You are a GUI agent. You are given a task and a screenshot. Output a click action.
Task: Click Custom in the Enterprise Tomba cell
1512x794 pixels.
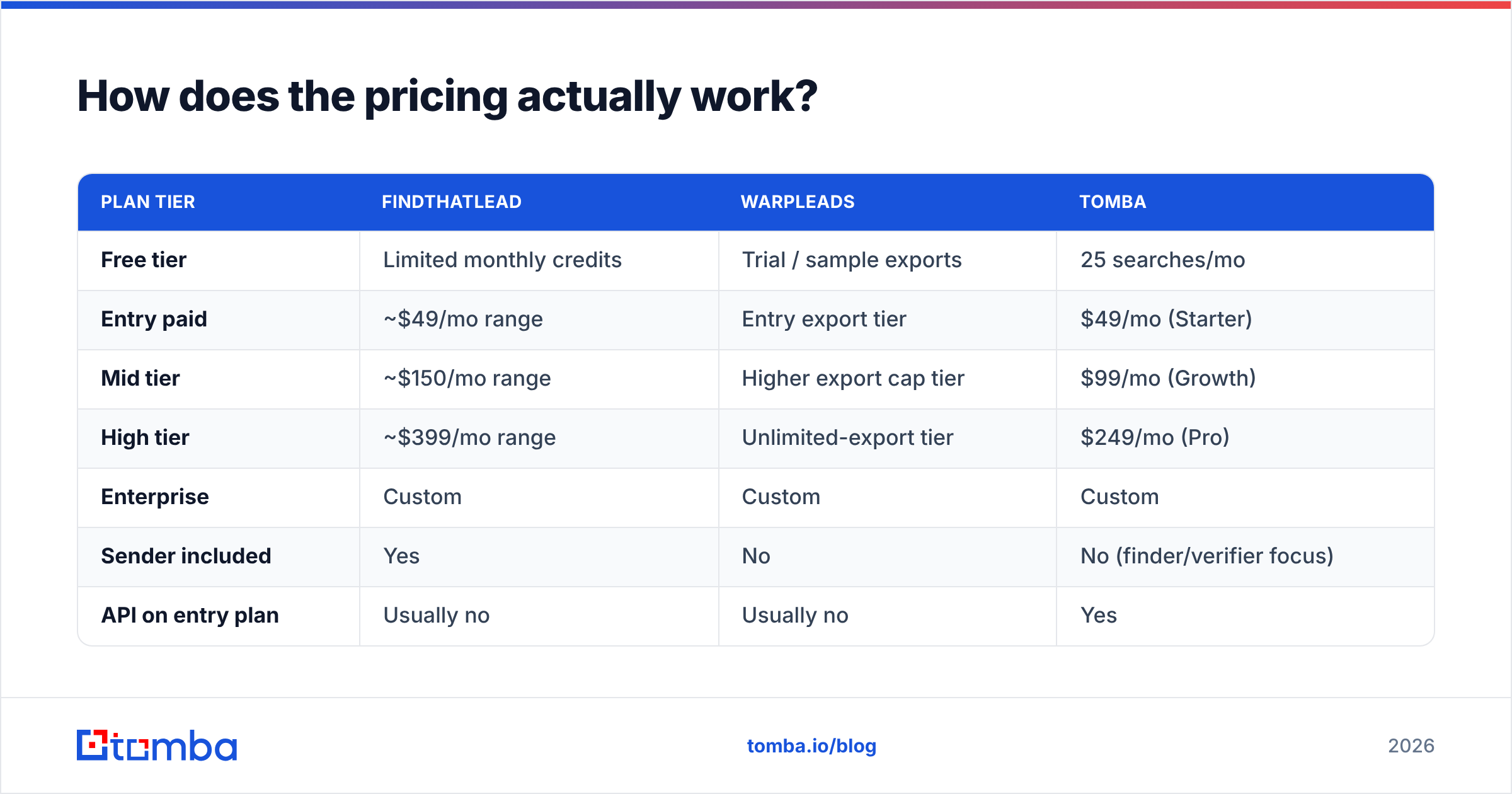click(1120, 497)
